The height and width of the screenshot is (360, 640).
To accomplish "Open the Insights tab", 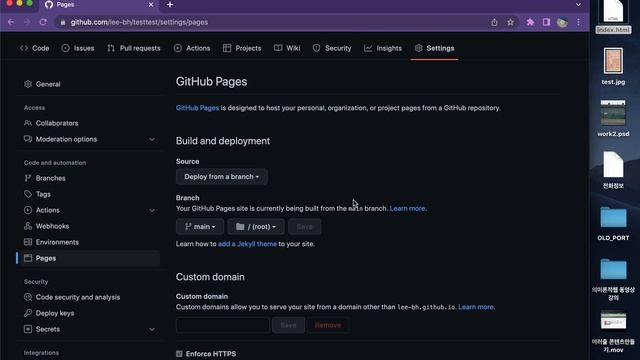I will point(383,48).
